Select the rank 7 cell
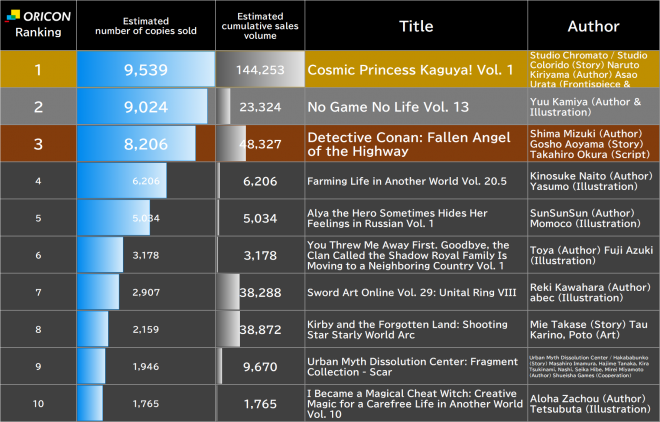 click(38, 292)
